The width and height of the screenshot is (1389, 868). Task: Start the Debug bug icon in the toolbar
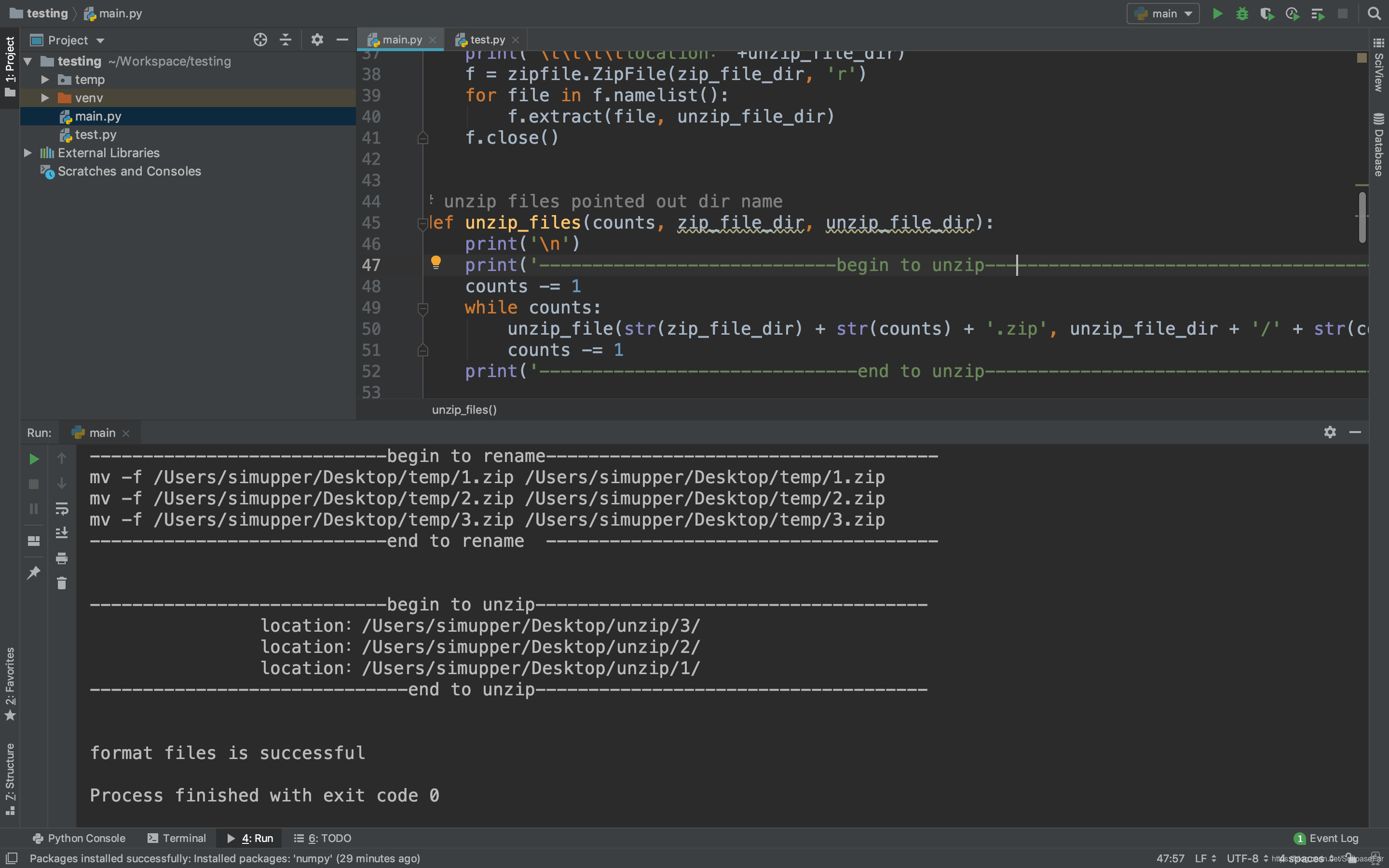pos(1242,14)
